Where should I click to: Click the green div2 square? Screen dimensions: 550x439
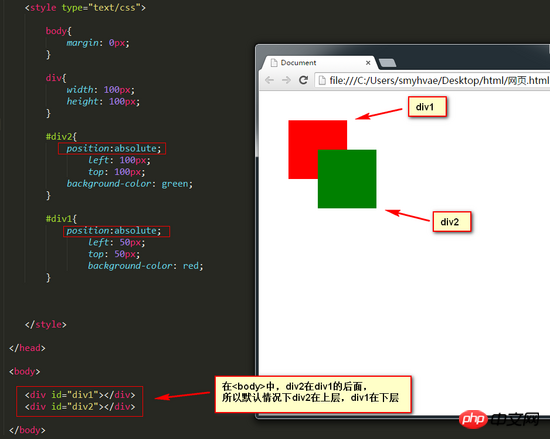347,179
